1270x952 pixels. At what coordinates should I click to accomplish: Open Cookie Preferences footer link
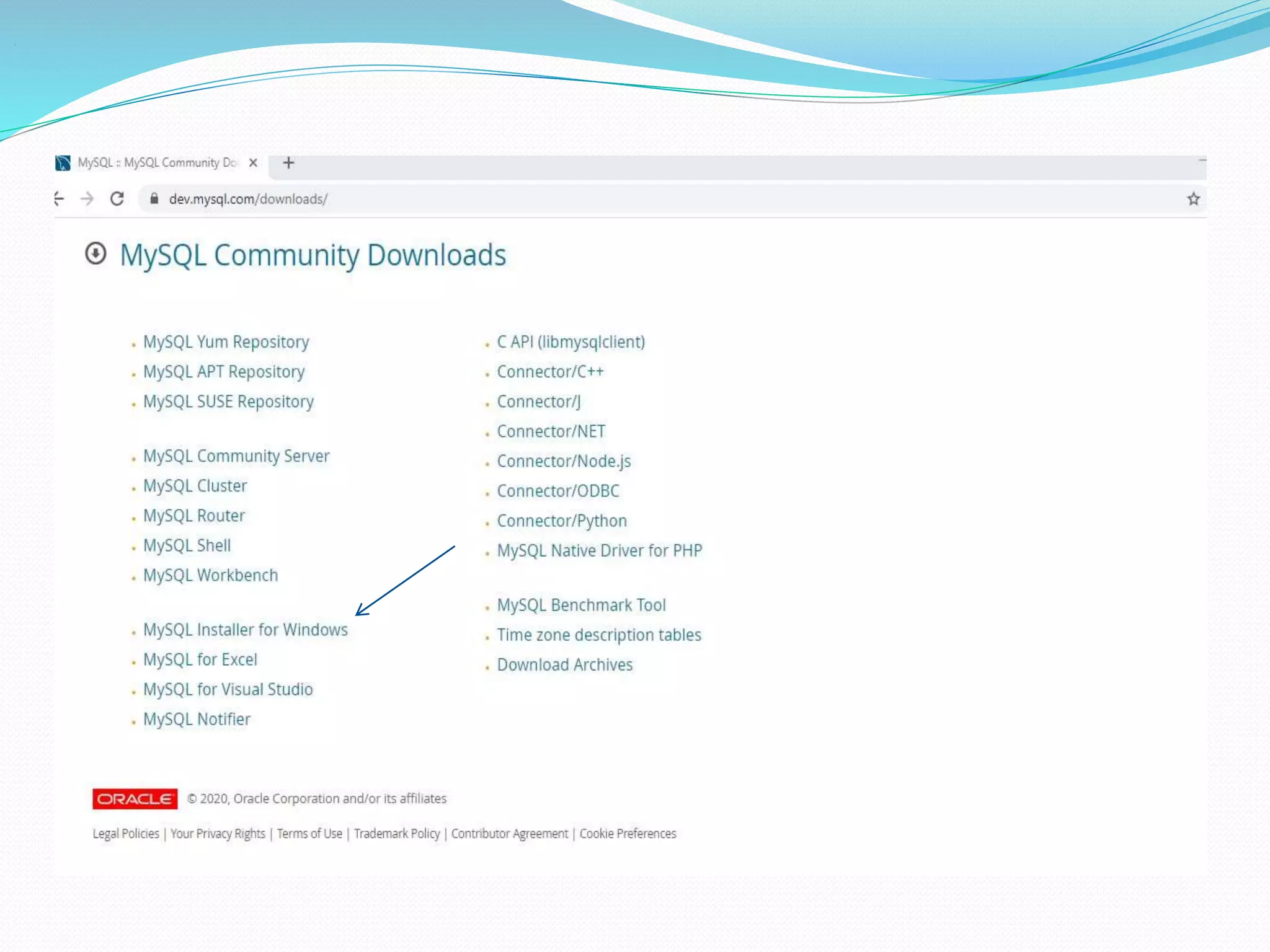click(x=628, y=834)
